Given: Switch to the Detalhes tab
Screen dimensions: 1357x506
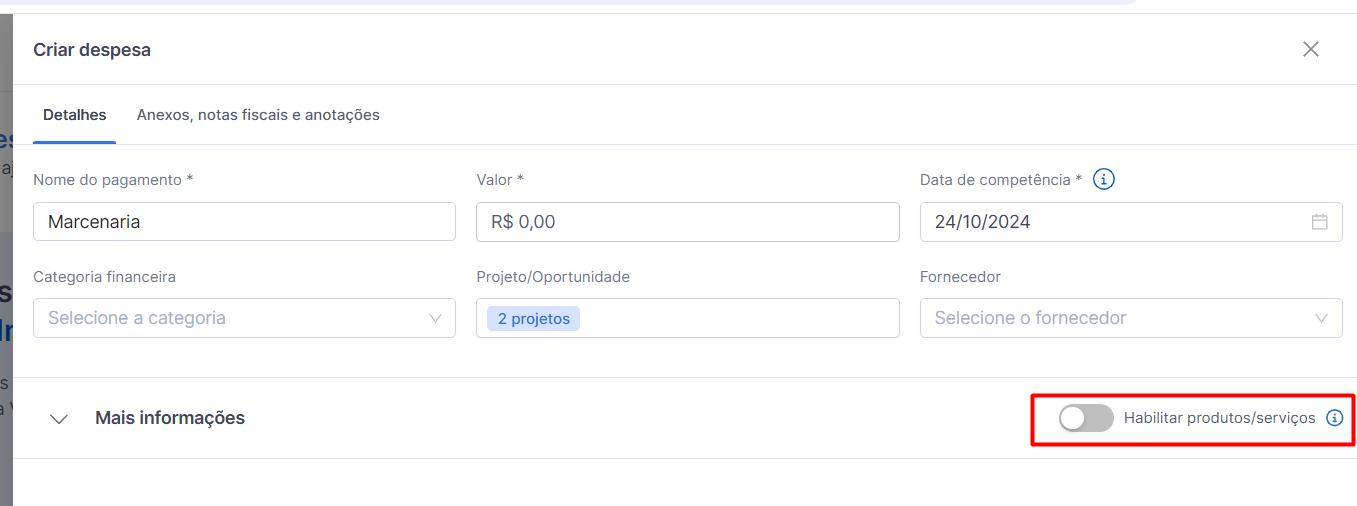Looking at the screenshot, I should pyautogui.click(x=75, y=115).
